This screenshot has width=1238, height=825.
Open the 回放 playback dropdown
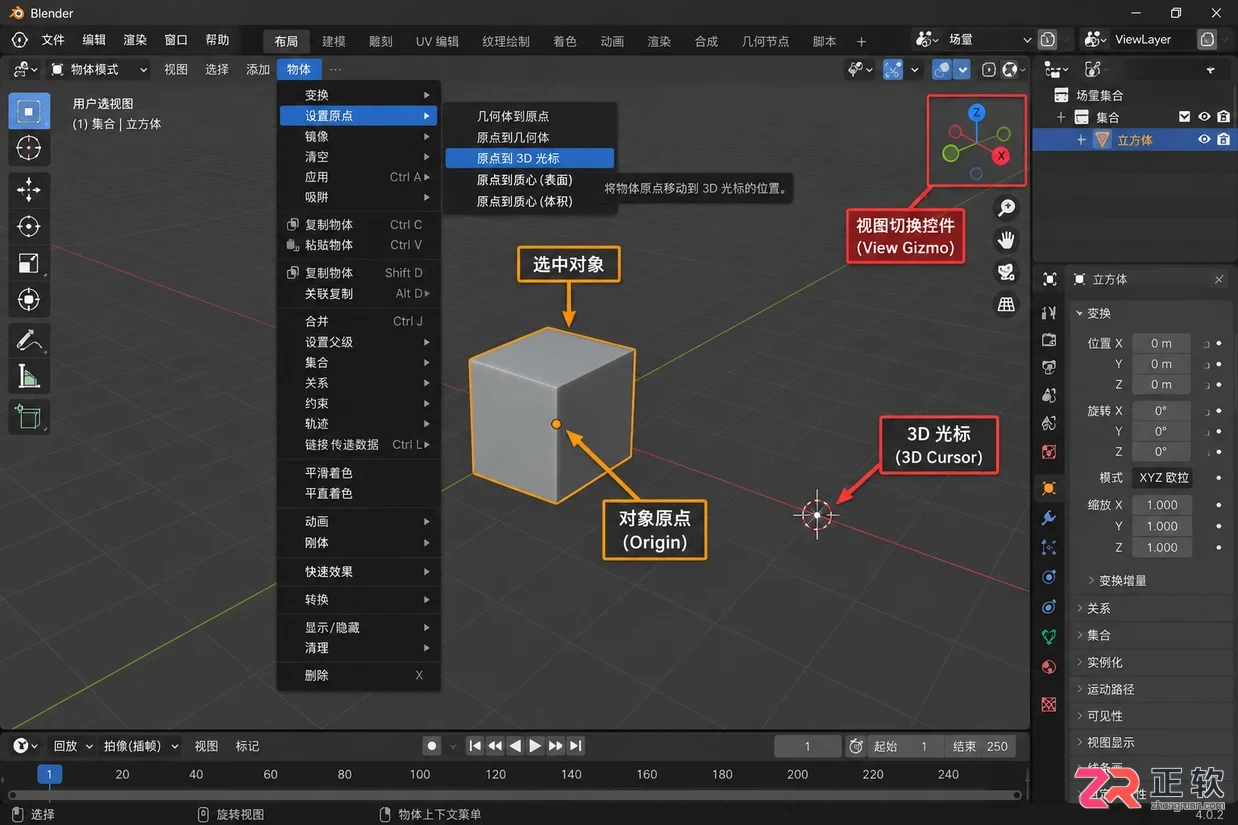(x=72, y=746)
